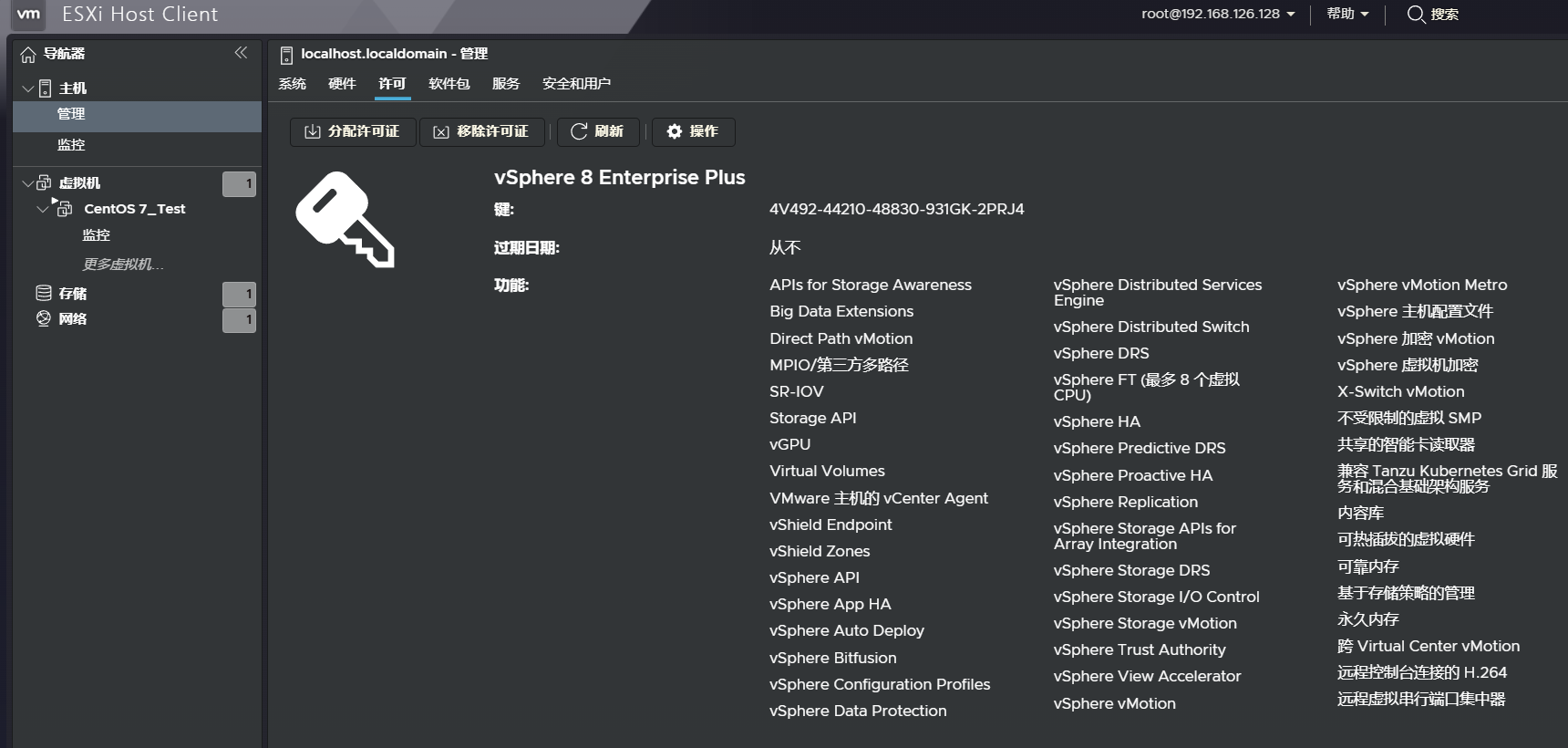Click vSphere 8 Enterprise Plus heading
This screenshot has height=748, width=1568.
tap(620, 177)
